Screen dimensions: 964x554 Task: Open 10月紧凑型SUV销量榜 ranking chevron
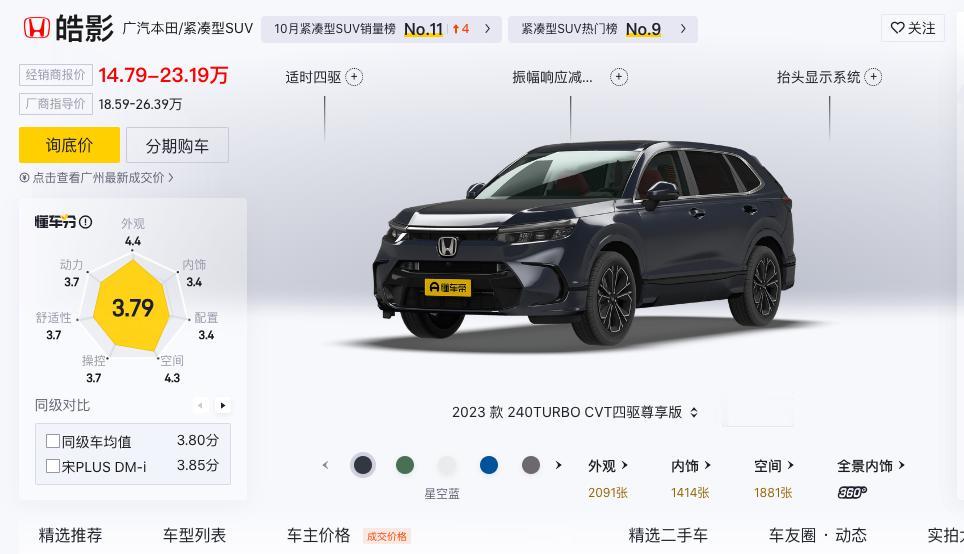point(488,29)
